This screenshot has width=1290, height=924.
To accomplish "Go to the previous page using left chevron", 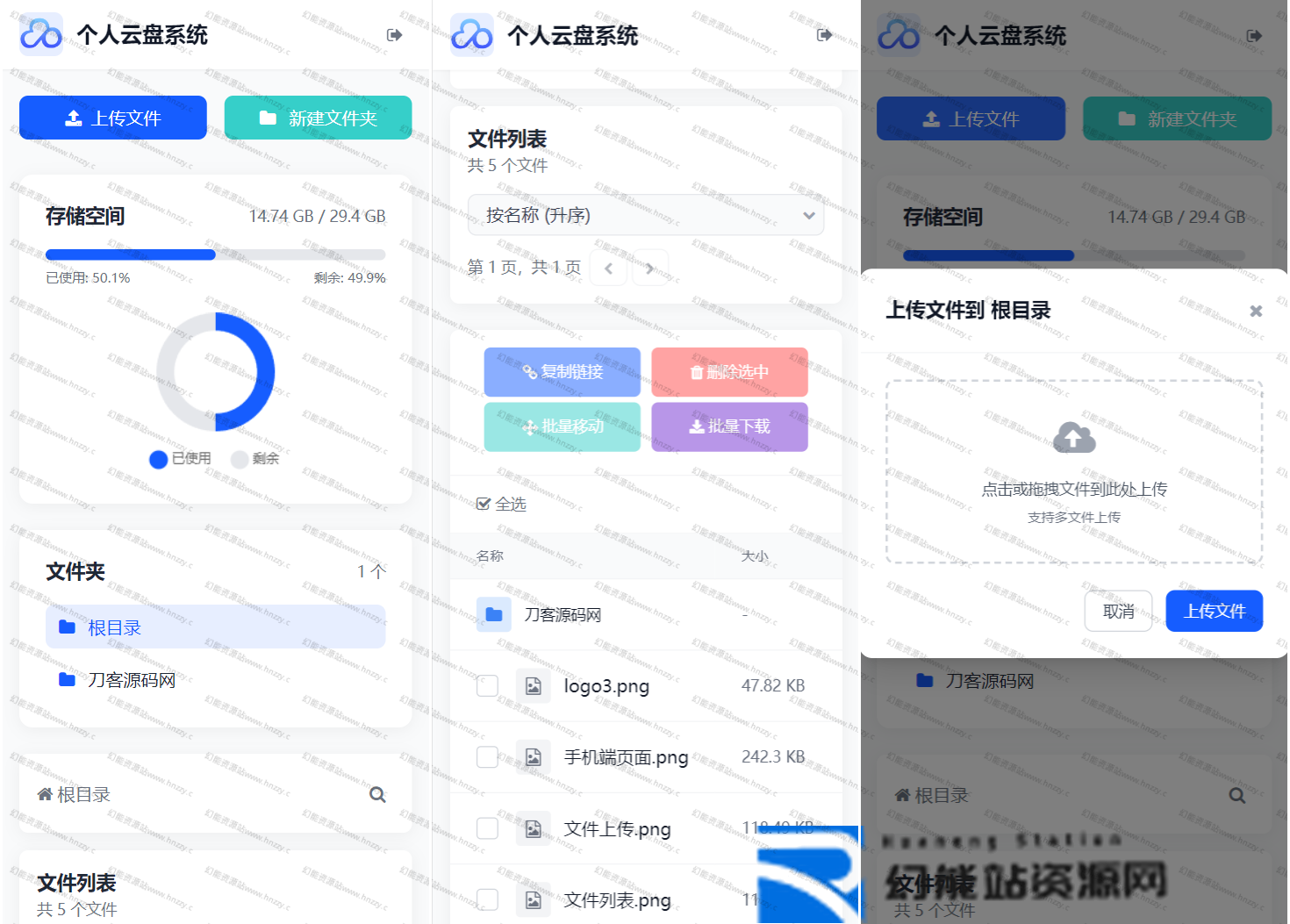I will (x=608, y=269).
